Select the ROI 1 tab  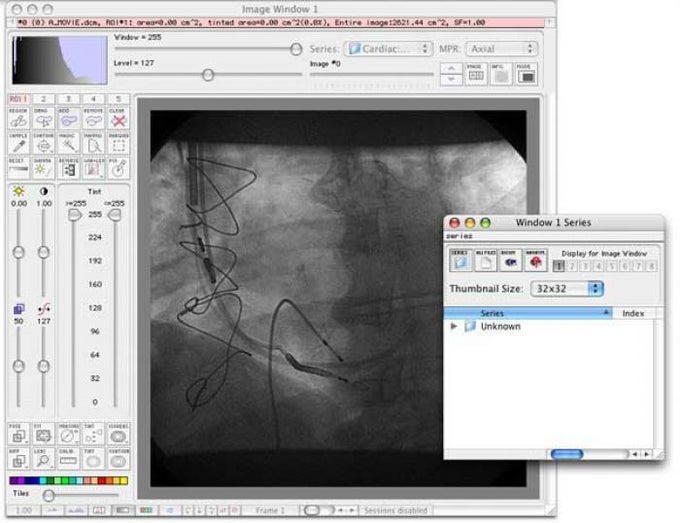pyautogui.click(x=18, y=99)
